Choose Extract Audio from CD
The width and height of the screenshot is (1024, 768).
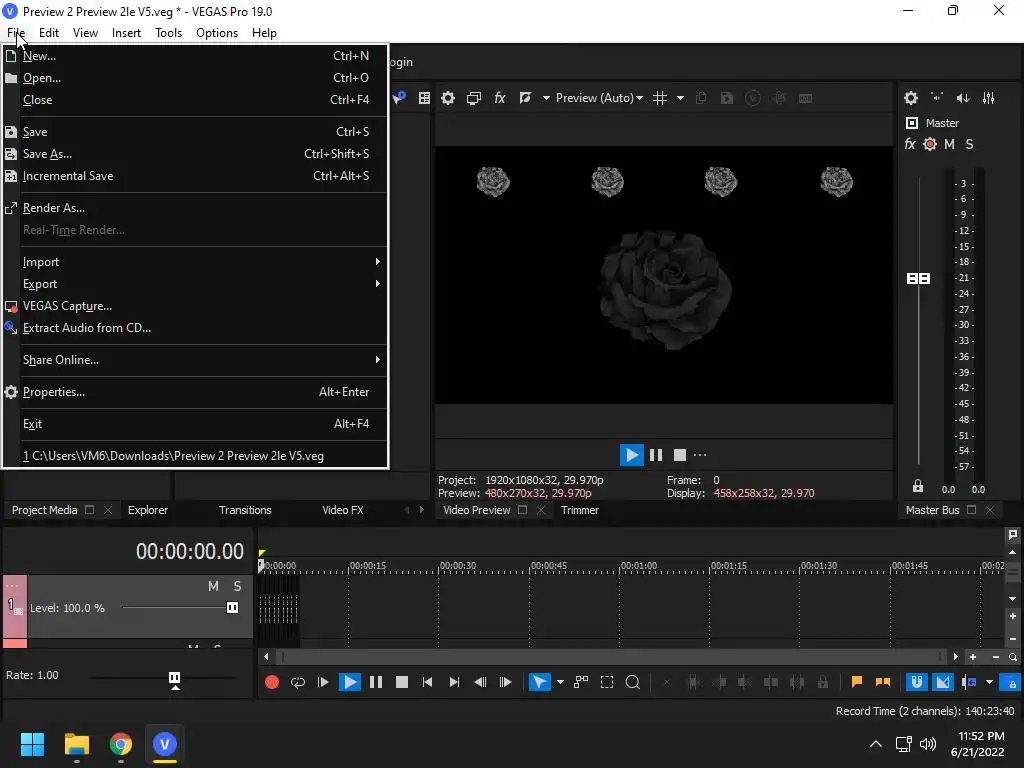[196, 328]
